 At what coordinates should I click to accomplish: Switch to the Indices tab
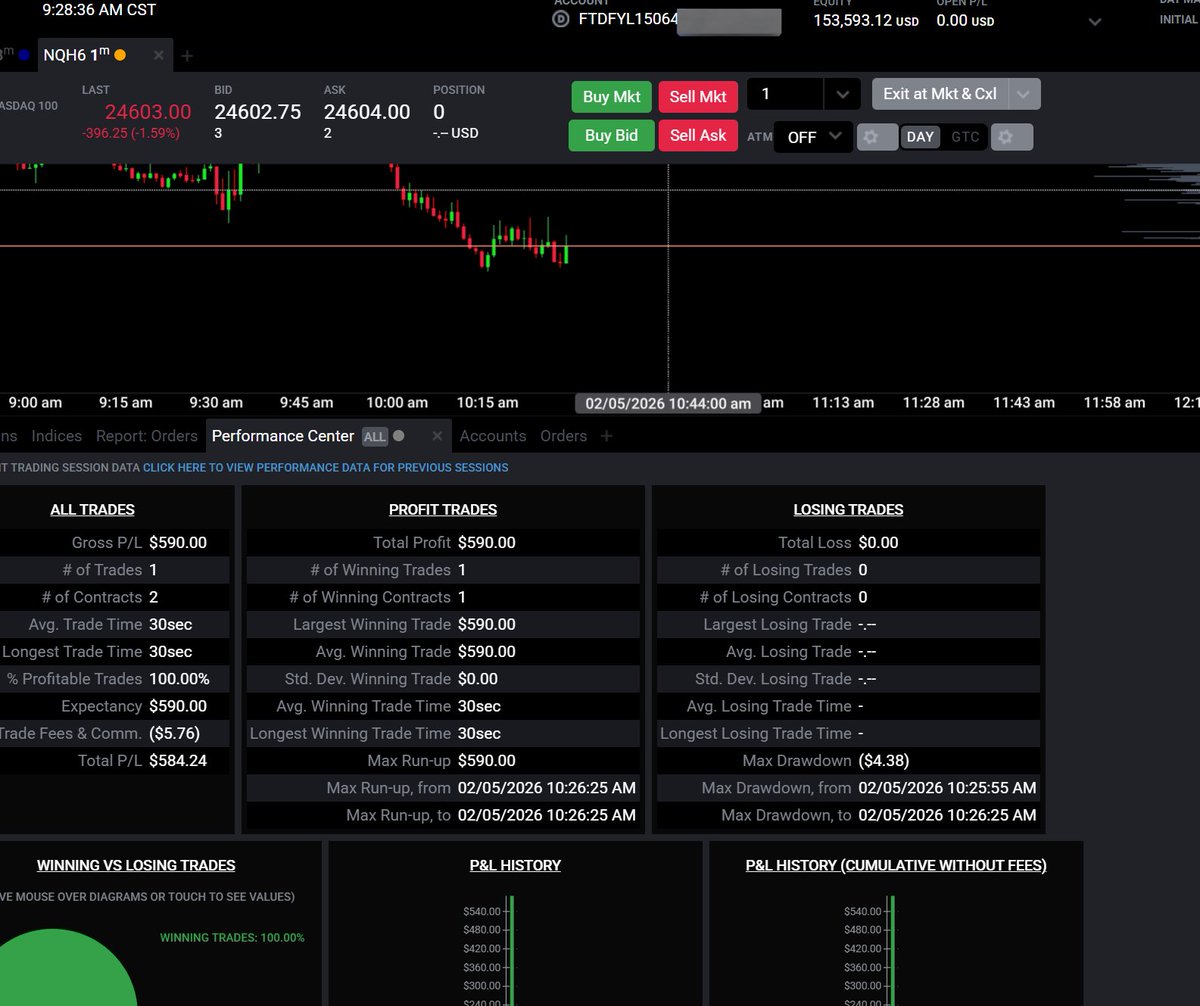57,436
